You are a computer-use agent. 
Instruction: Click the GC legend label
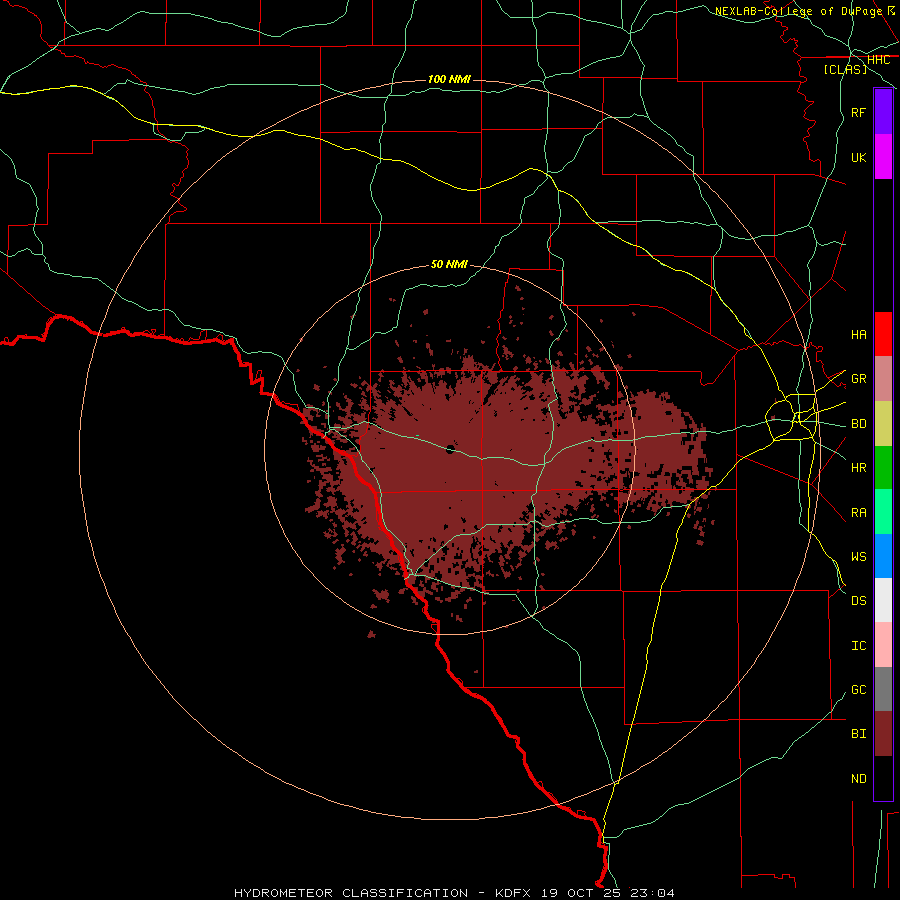tap(858, 689)
